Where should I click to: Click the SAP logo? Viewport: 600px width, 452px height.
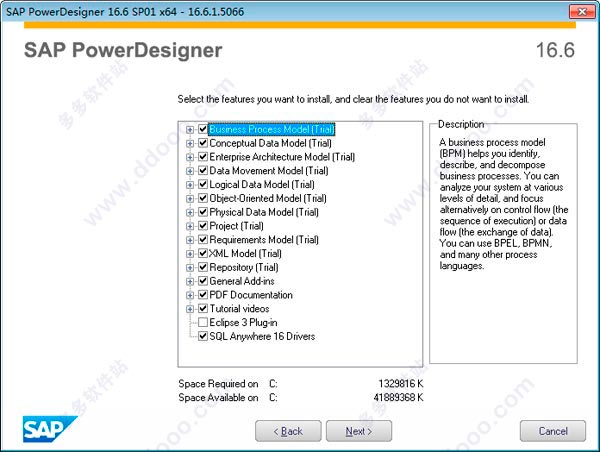50,429
